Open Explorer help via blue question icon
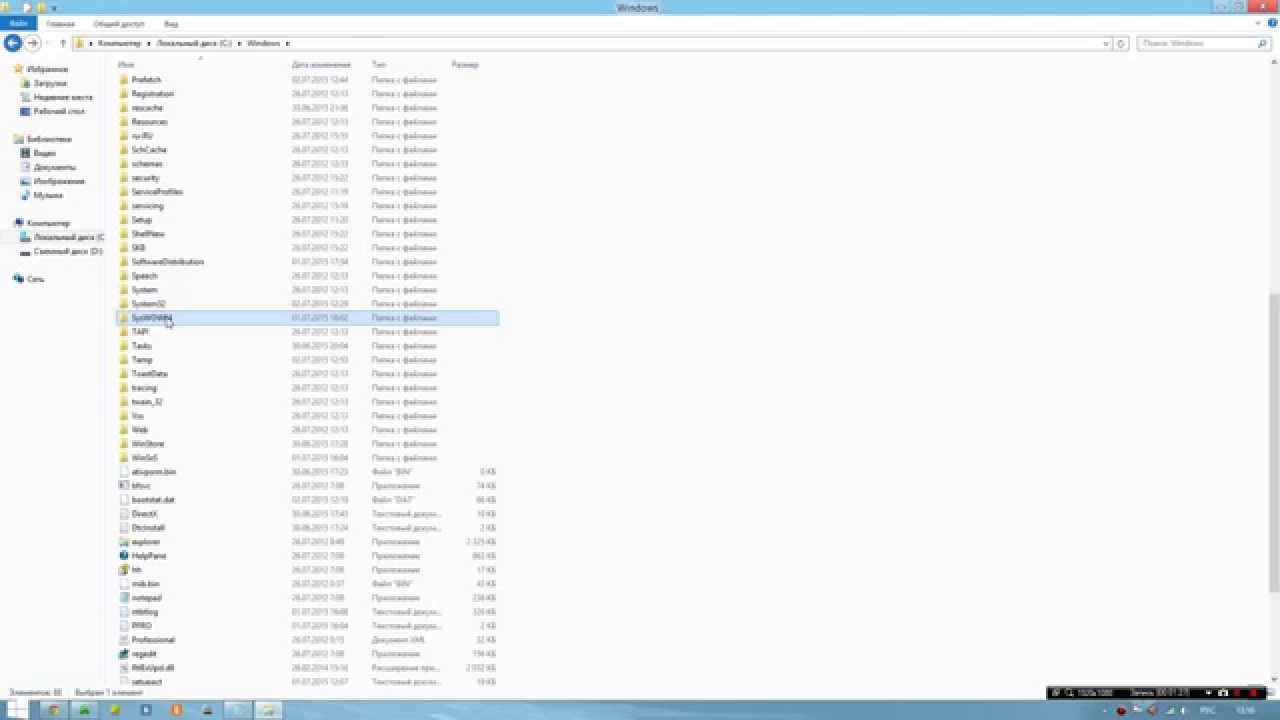 [1273, 23]
